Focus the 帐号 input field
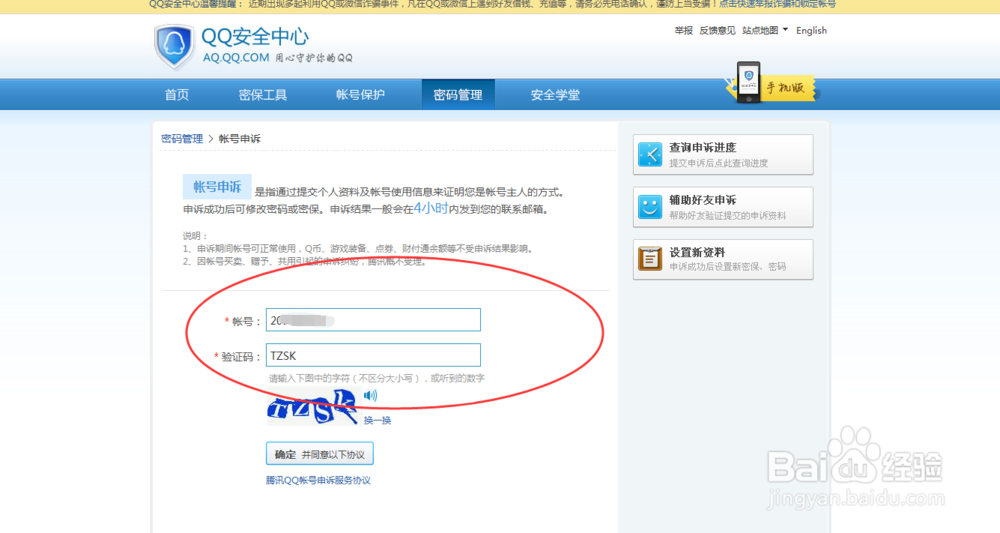This screenshot has height=533, width=1000. 373,320
